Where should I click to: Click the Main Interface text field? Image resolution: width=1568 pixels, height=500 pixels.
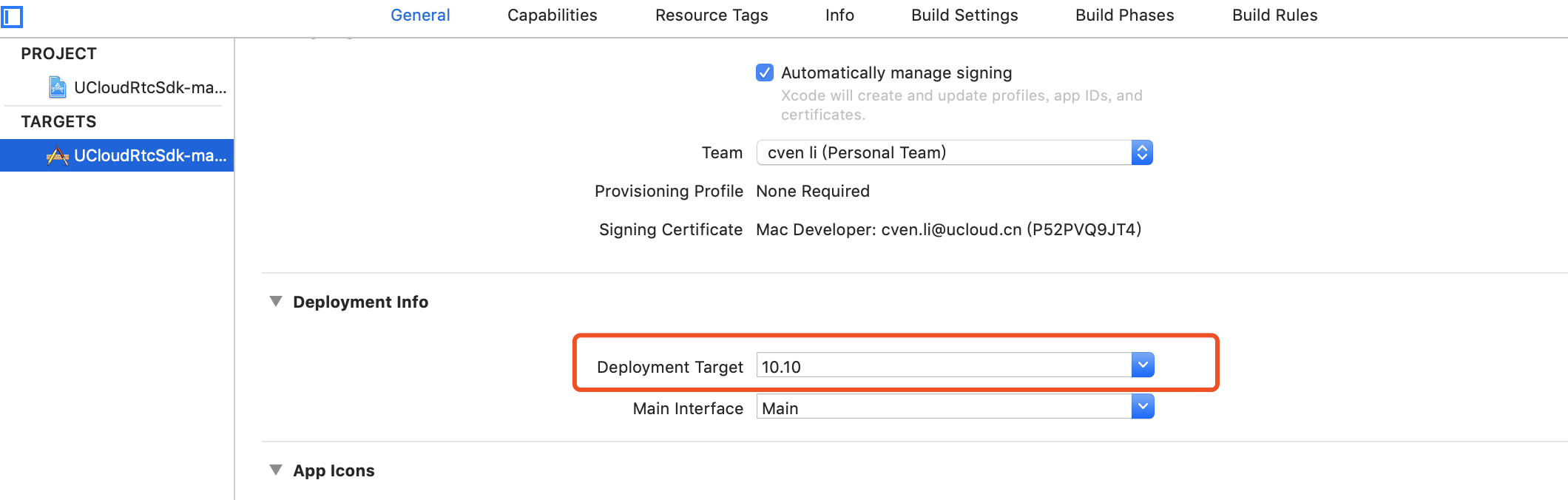[943, 408]
